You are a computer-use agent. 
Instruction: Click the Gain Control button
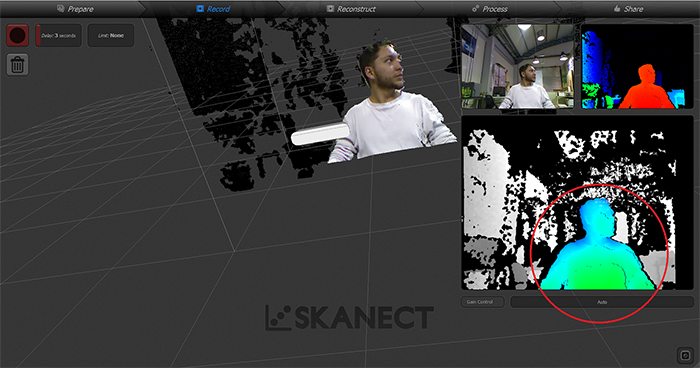click(483, 302)
